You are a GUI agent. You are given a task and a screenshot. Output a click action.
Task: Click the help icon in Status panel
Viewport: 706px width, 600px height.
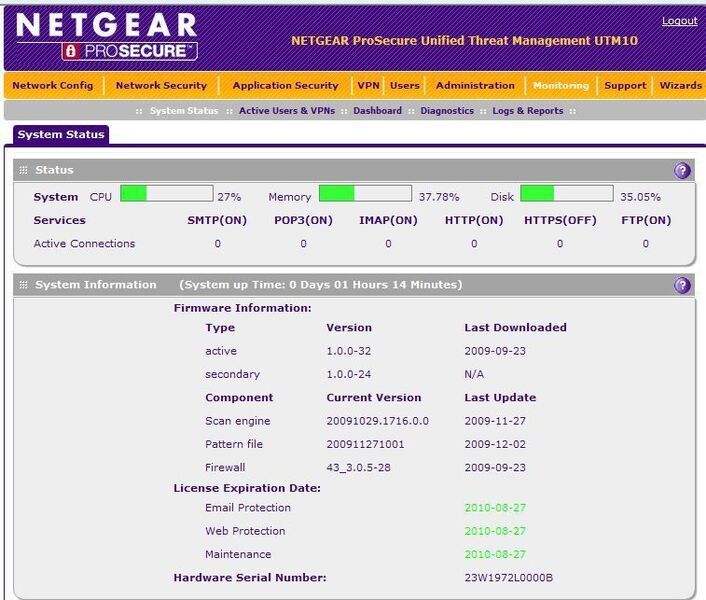coord(682,171)
